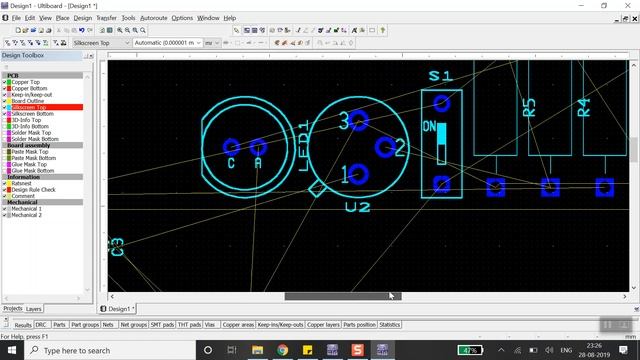Click the Select pointer tool icon
Screen dimensions: 640x360
click(x=236, y=30)
